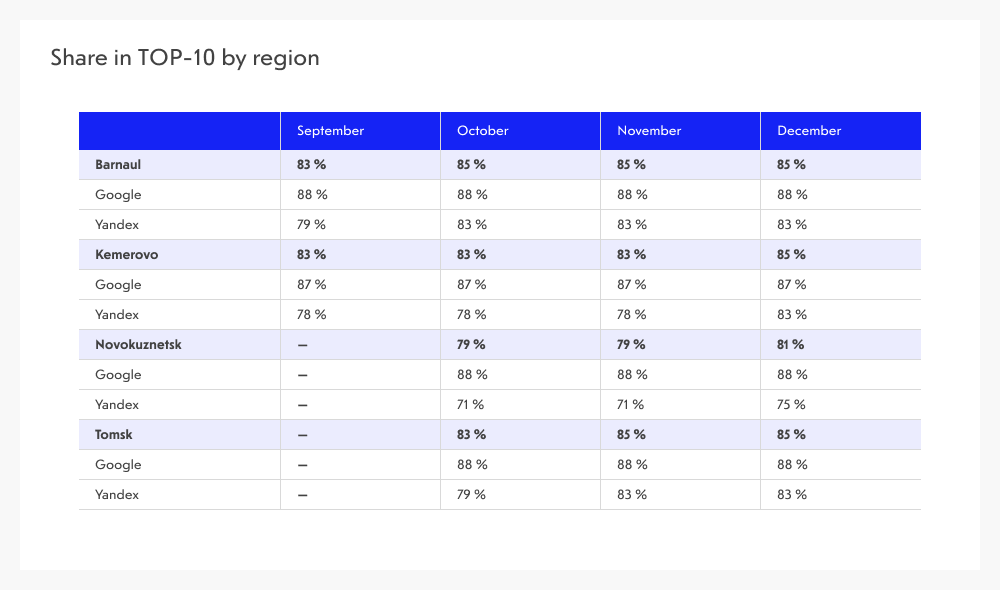
Task: Click Barnaul's September 83 % cell
Action: [312, 165]
